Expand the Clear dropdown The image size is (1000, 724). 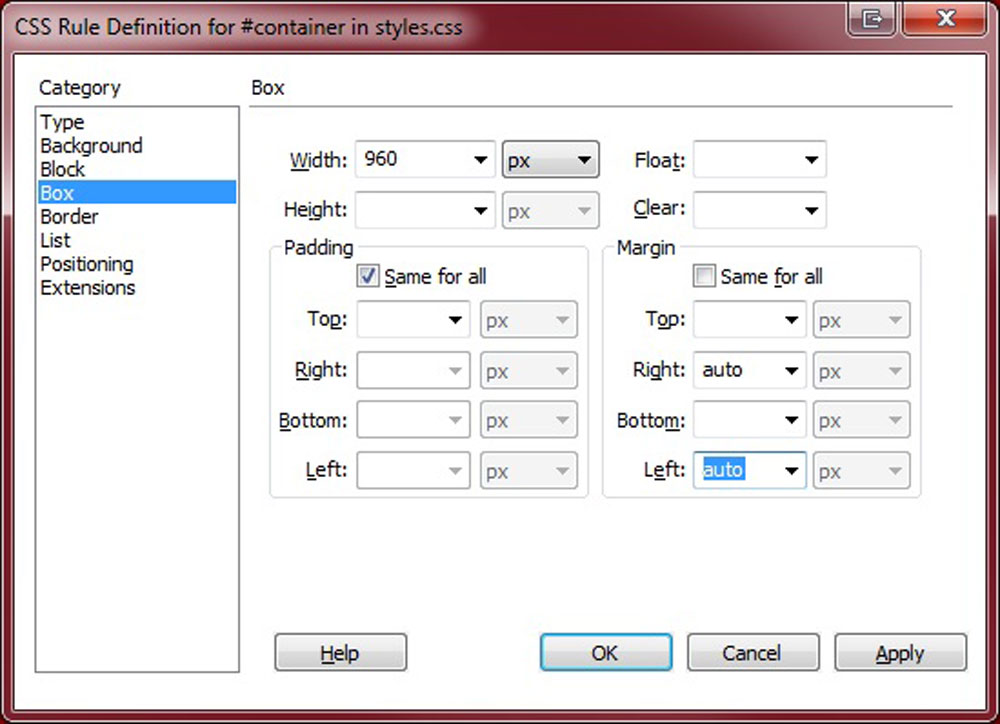tap(811, 211)
